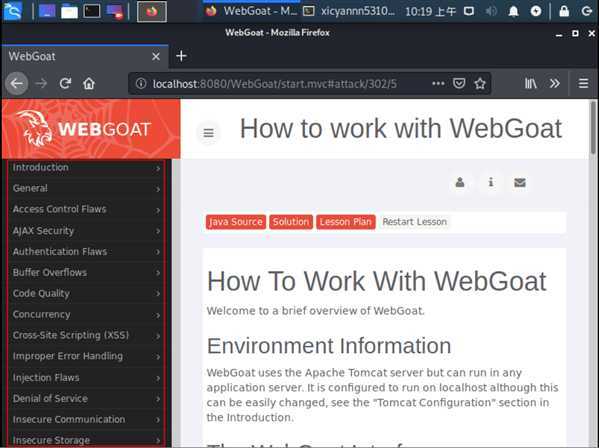Click the Restart Lesson link
Viewport: 599px width, 448px height.
[414, 222]
